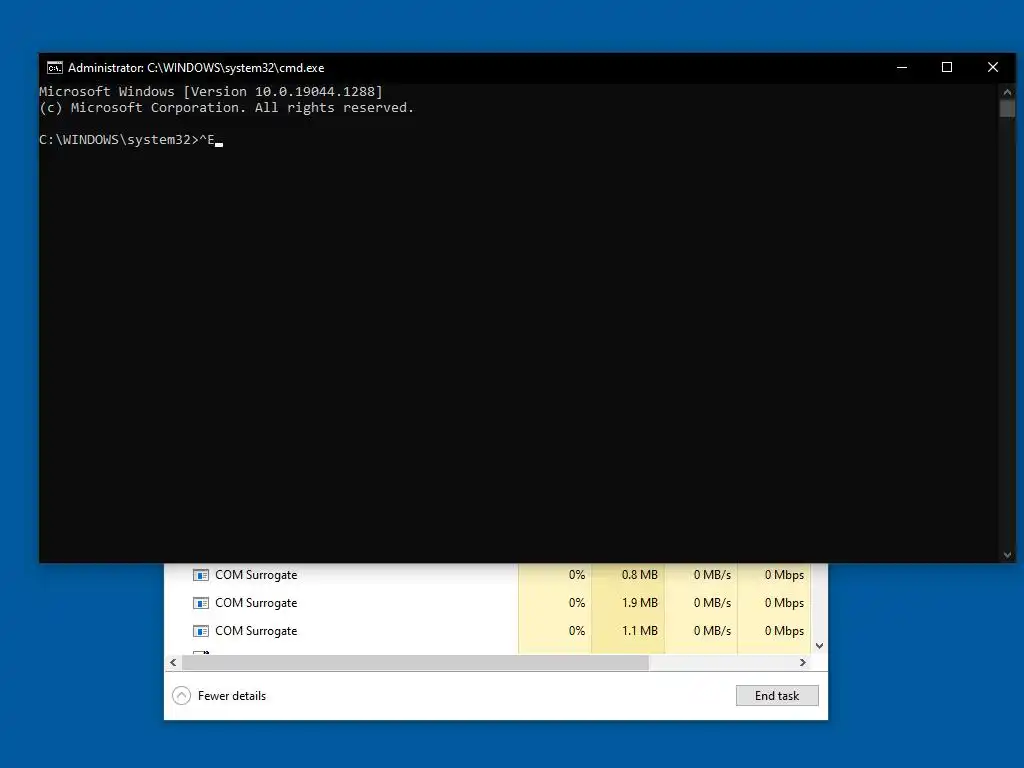The image size is (1024, 768).
Task: Click the Command Prompt scroll down arrow
Action: [1007, 555]
